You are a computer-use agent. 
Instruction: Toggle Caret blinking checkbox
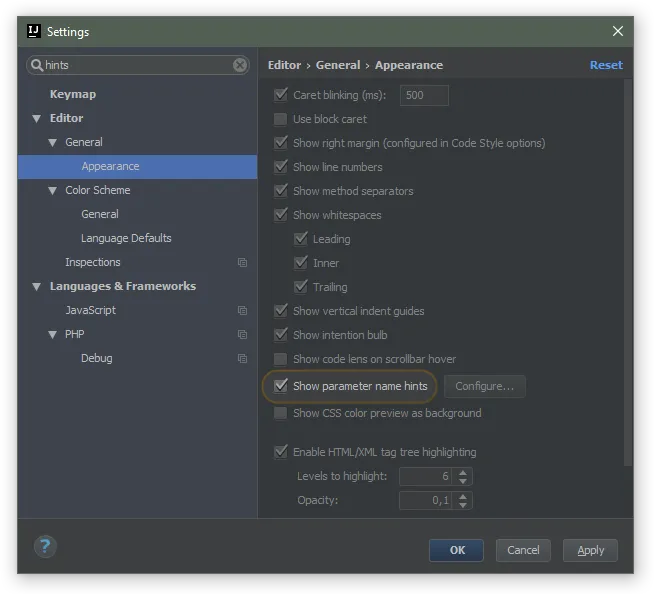pyautogui.click(x=281, y=95)
